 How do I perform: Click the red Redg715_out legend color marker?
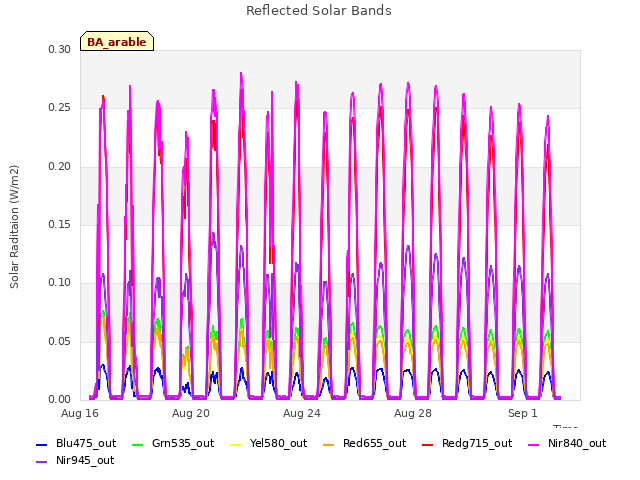[x=428, y=444]
